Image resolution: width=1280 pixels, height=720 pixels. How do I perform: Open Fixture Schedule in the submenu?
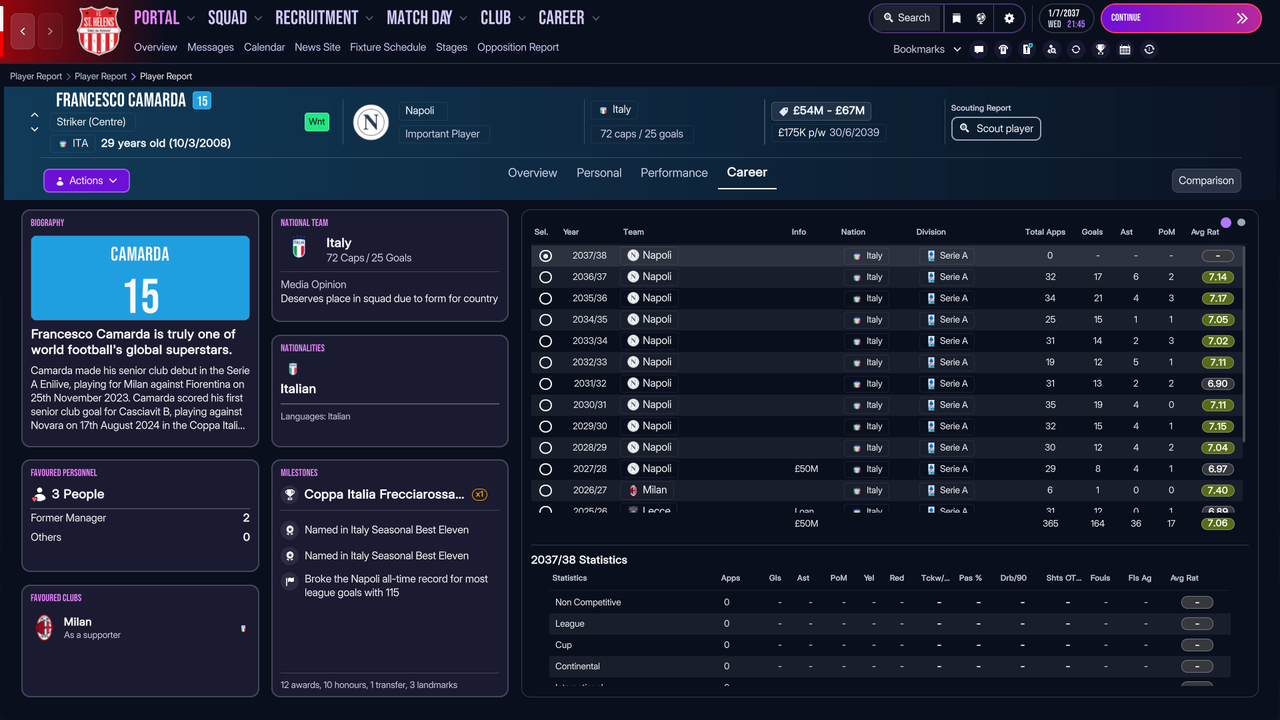coord(388,47)
